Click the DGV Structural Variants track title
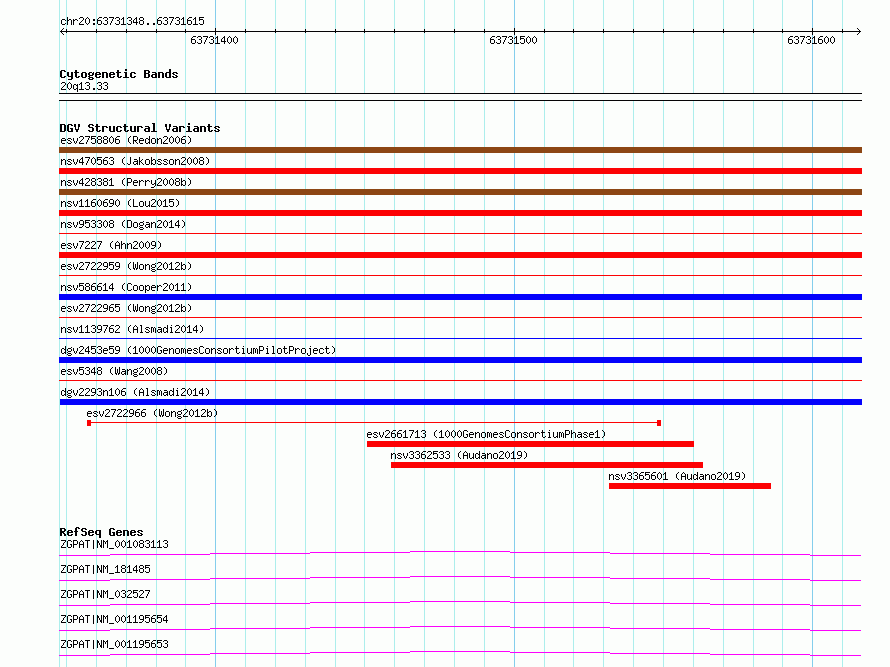 140,128
